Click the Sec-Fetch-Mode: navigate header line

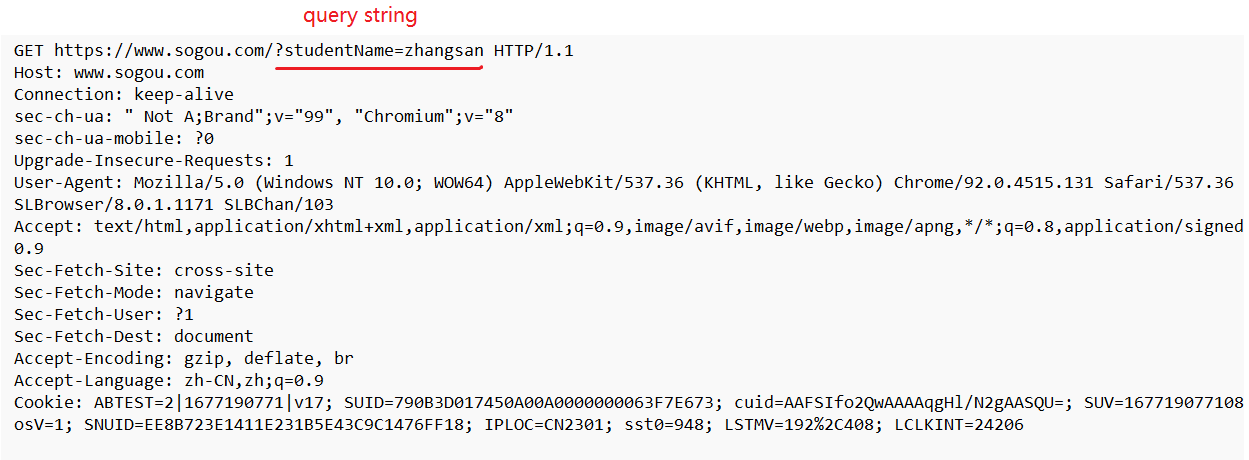[134, 292]
